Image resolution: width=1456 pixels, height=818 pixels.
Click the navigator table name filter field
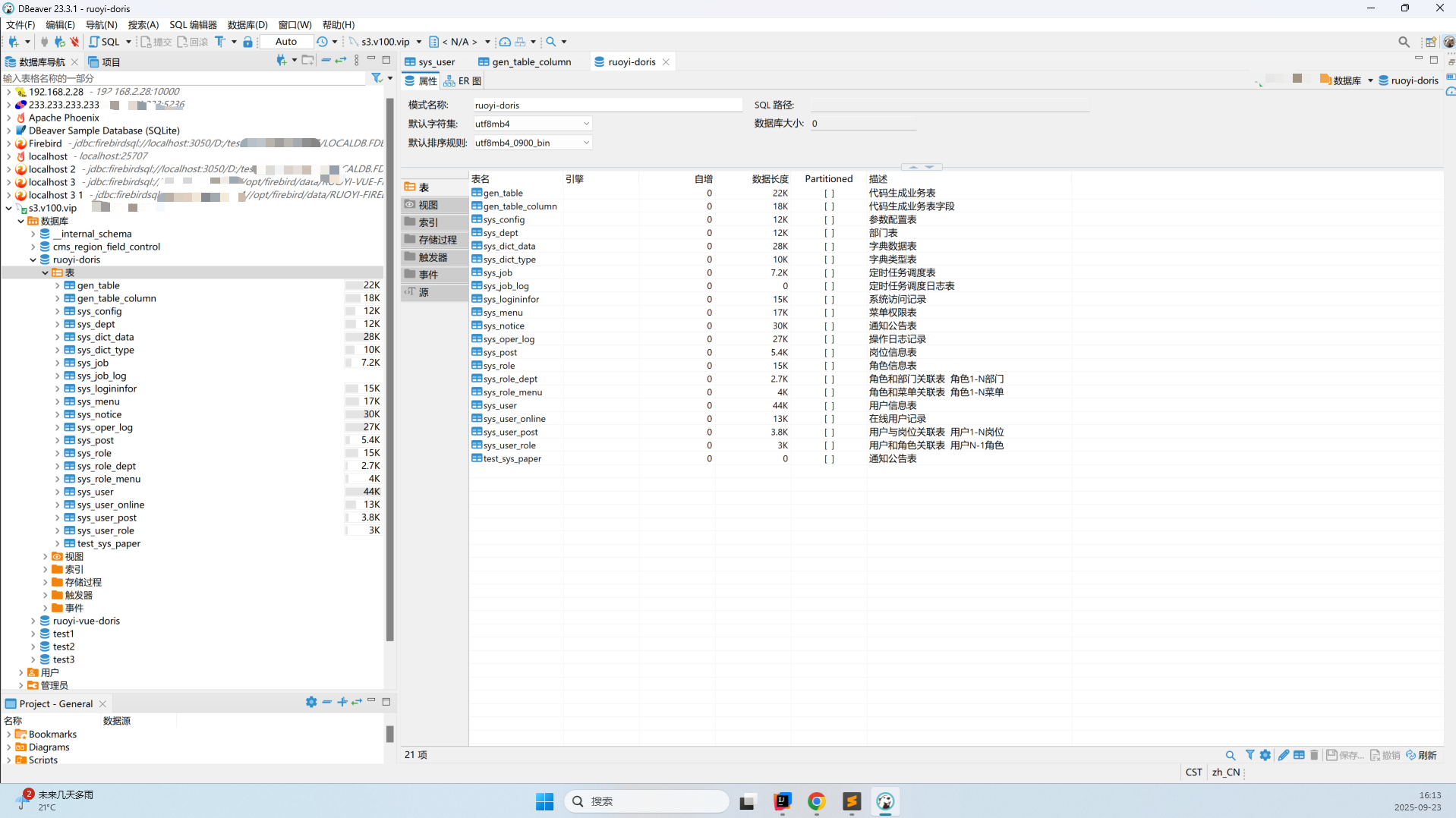click(x=182, y=78)
